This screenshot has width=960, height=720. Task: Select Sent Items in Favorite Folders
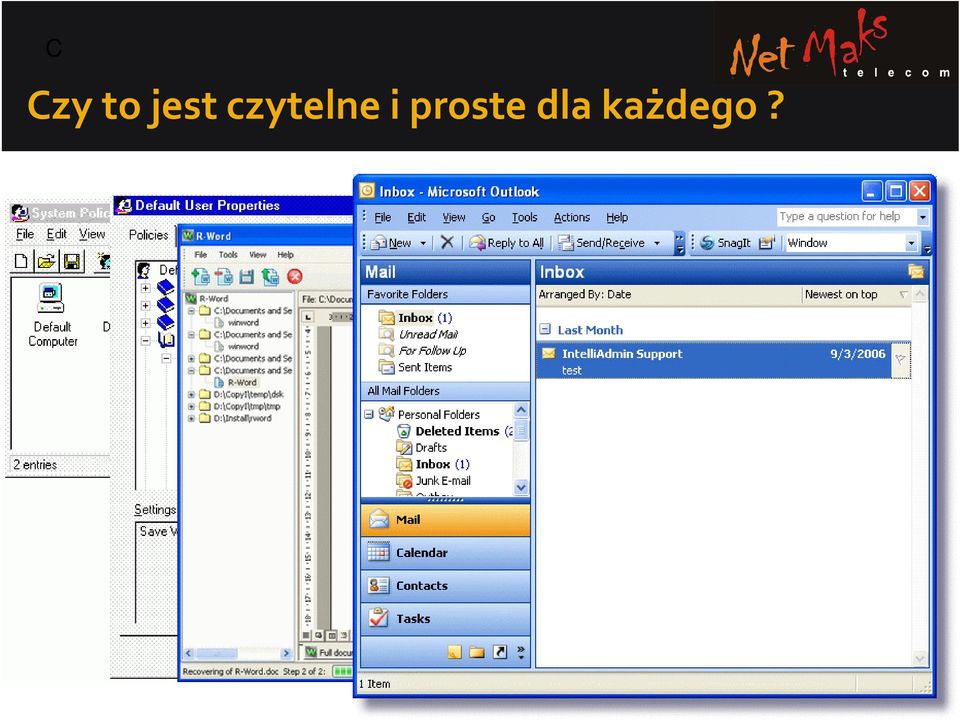pyautogui.click(x=416, y=367)
